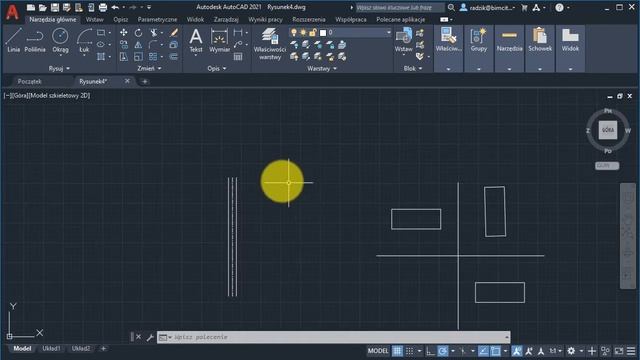Toggle layer freeze sun icon
The image size is (640, 360).
point(303,32)
